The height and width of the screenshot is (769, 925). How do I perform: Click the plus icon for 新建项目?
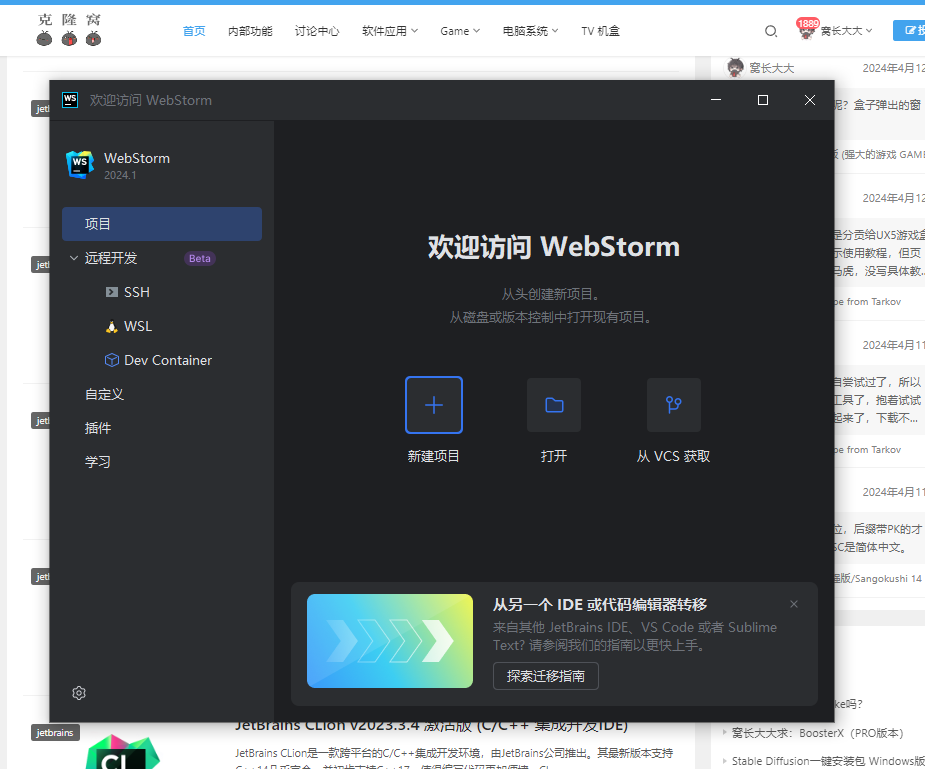[434, 405]
